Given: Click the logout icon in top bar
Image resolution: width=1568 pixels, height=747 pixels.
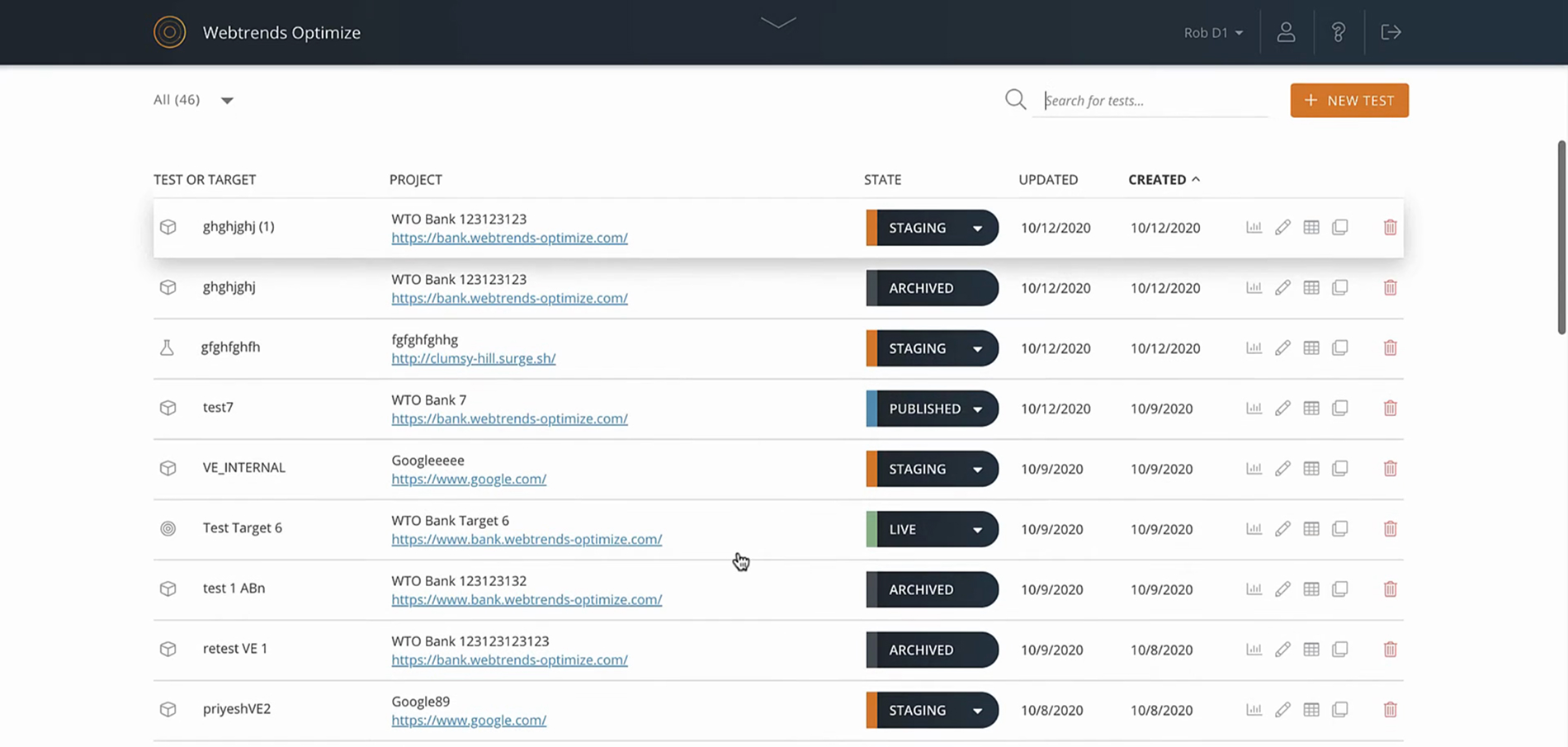Looking at the screenshot, I should pyautogui.click(x=1391, y=32).
